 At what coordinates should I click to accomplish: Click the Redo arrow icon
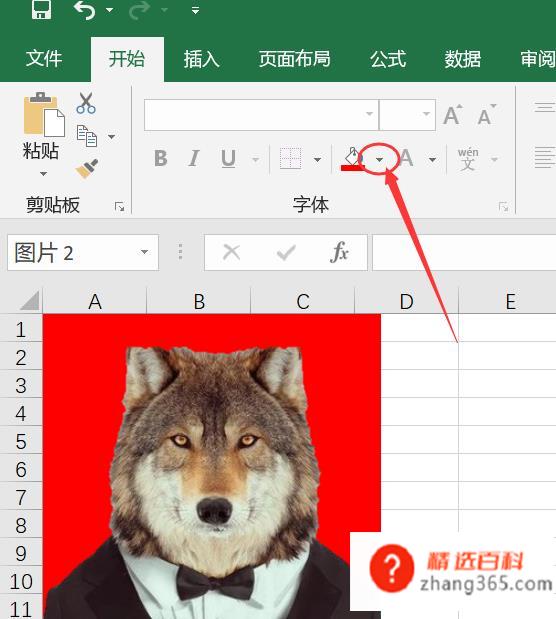(x=139, y=11)
